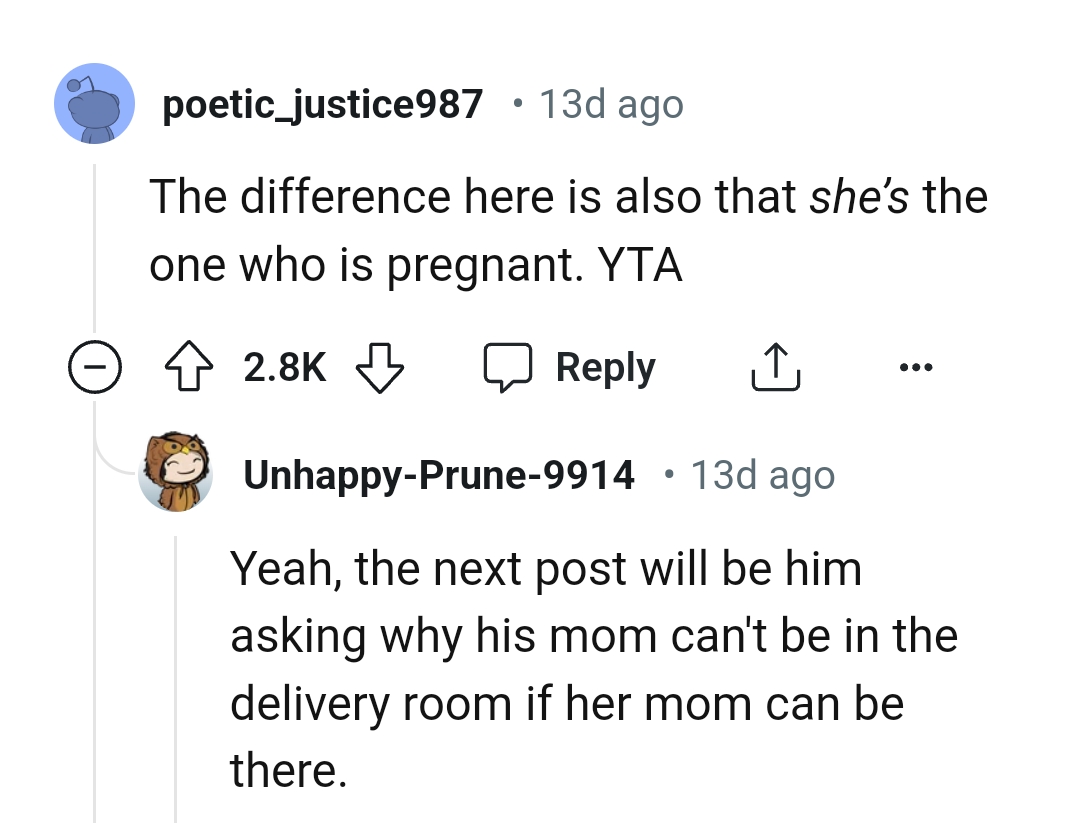
Task: Click the 13d ago timestamp on the reply
Action: coord(762,474)
